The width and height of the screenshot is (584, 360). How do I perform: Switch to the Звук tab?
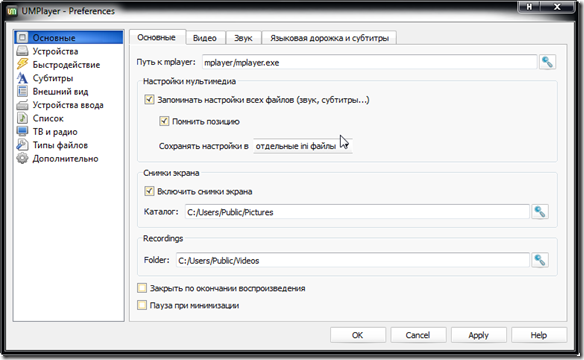[x=243, y=38]
